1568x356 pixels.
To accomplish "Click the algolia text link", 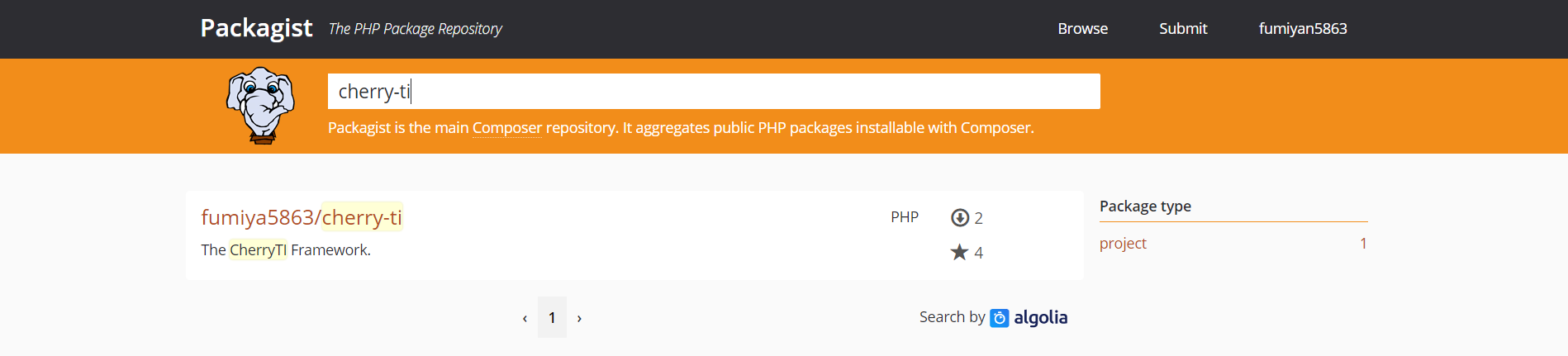I will point(1040,318).
